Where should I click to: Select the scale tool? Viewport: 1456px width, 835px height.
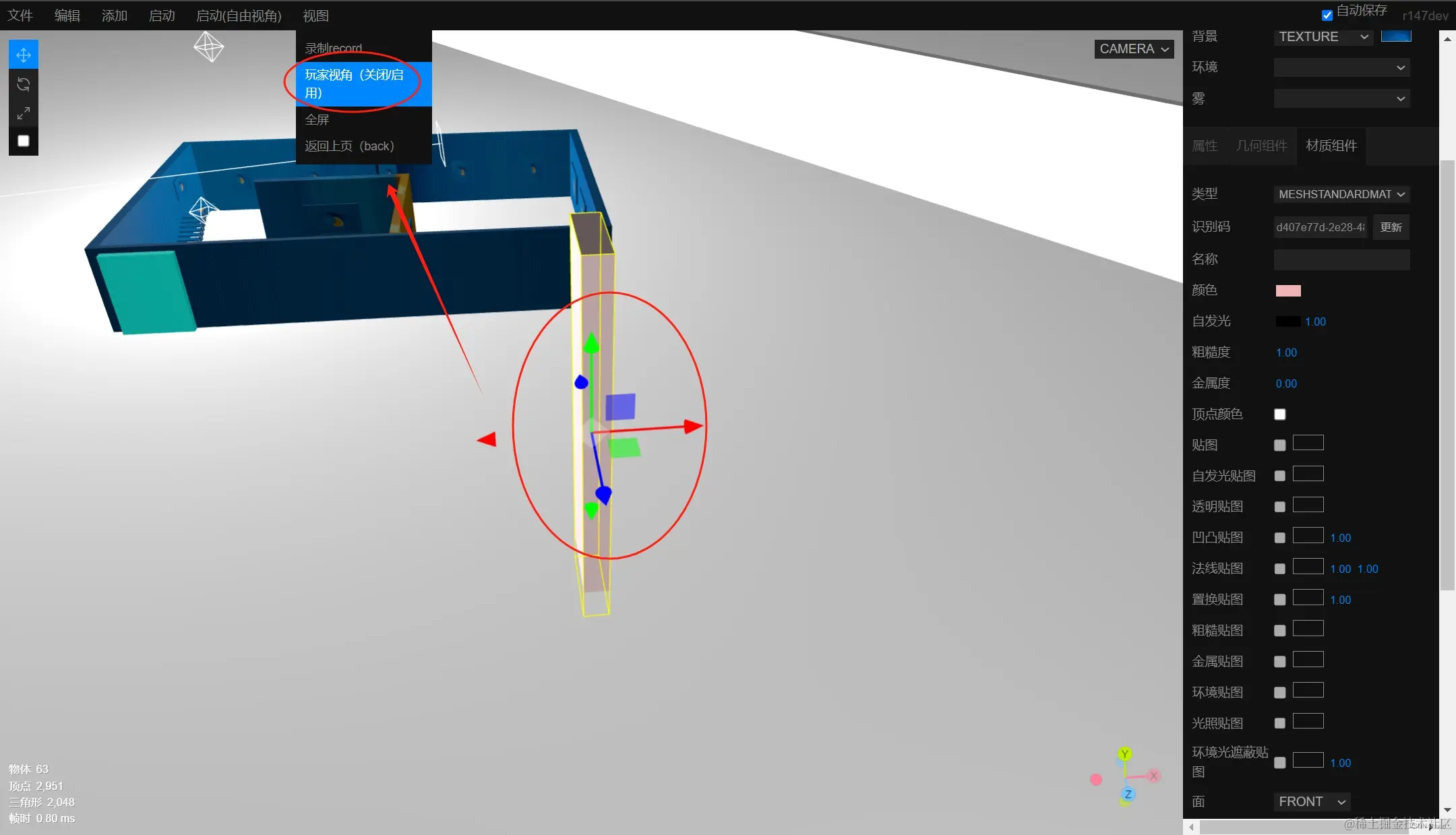tap(24, 113)
